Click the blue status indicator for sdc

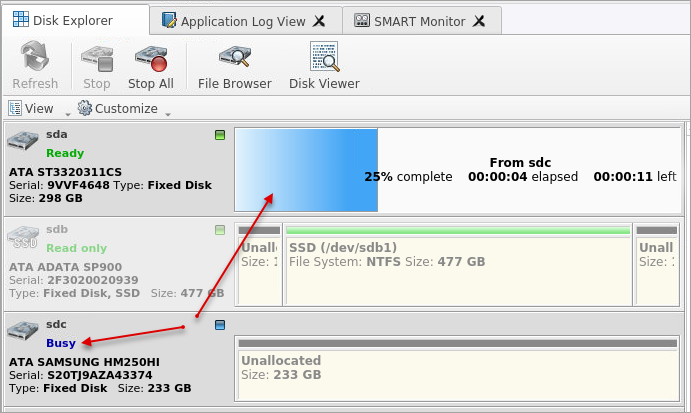[x=220, y=325]
